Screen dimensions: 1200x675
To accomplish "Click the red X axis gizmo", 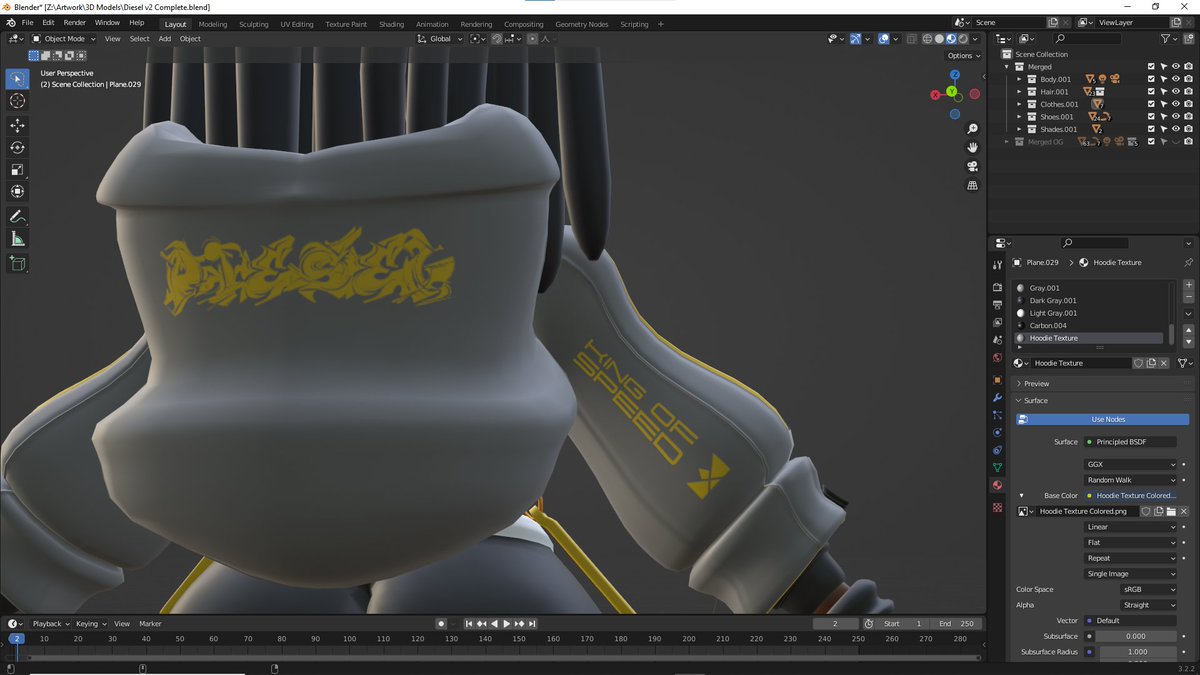I will click(935, 94).
